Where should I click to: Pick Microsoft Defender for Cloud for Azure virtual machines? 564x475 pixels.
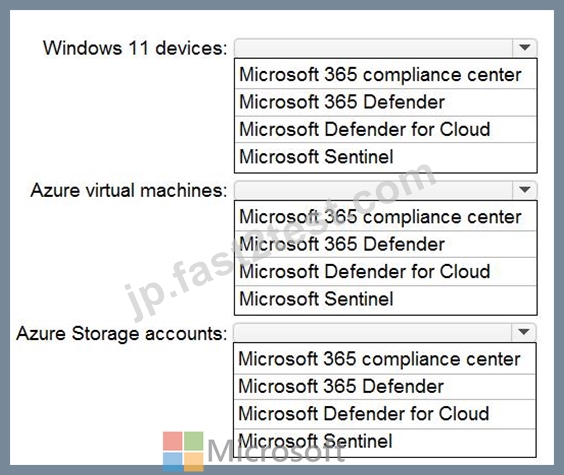tap(386, 271)
